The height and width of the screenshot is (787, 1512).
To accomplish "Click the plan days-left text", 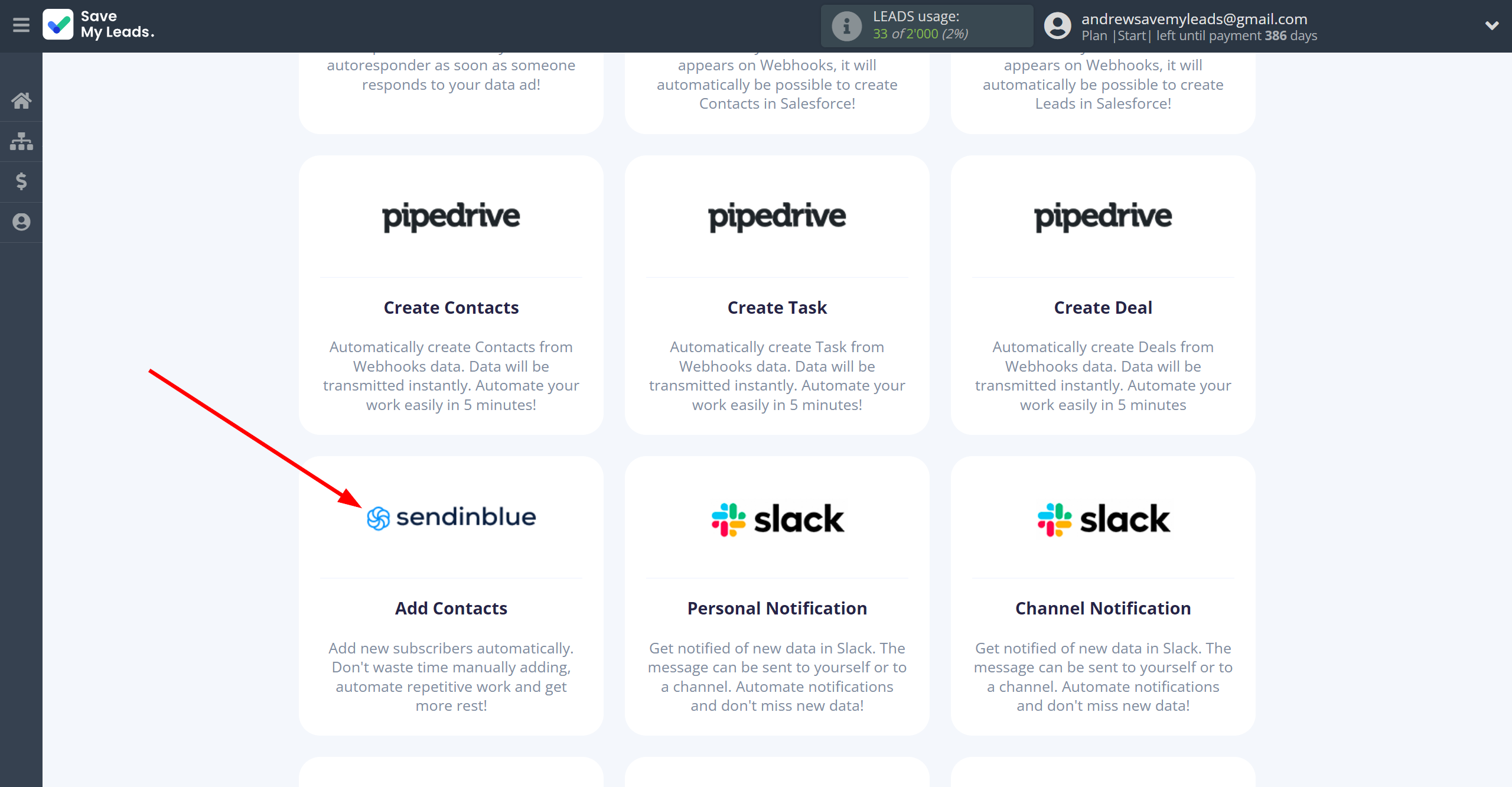I will tap(1200, 35).
